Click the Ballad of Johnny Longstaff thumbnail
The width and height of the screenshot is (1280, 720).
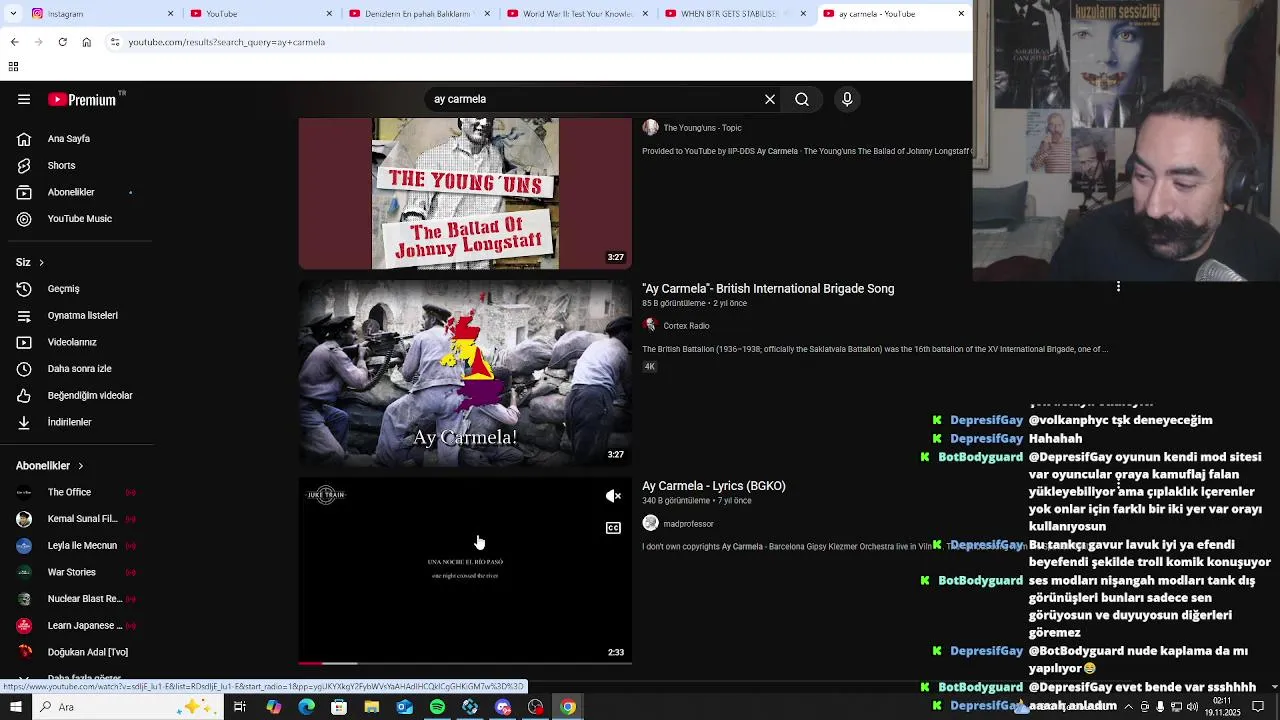[465, 194]
